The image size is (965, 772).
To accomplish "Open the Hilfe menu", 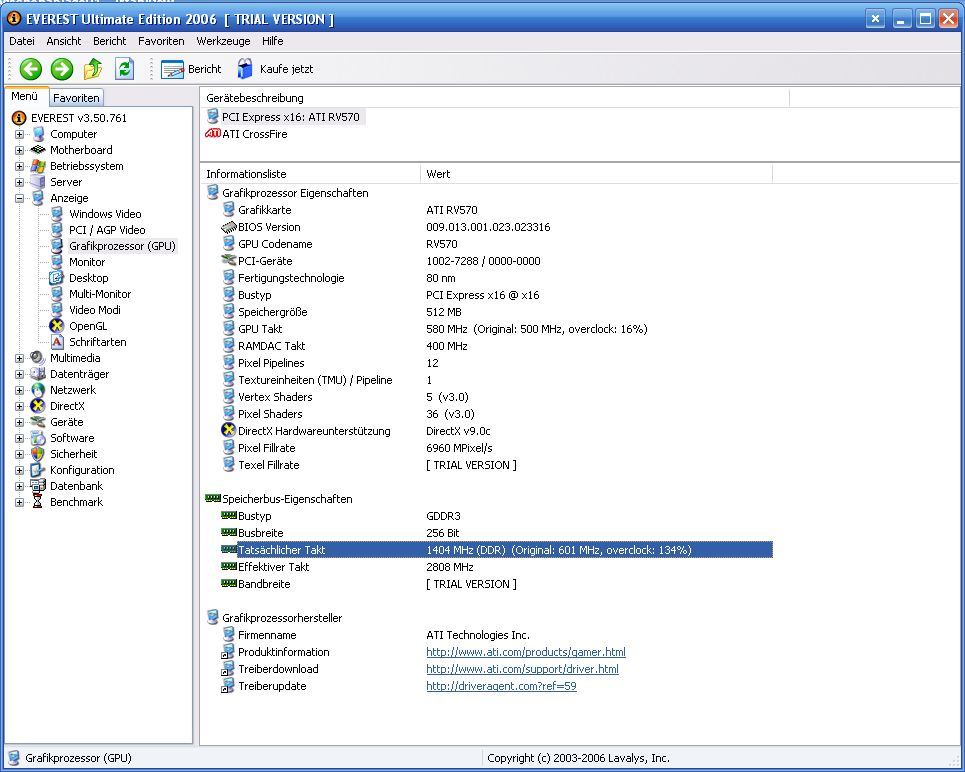I will point(273,41).
